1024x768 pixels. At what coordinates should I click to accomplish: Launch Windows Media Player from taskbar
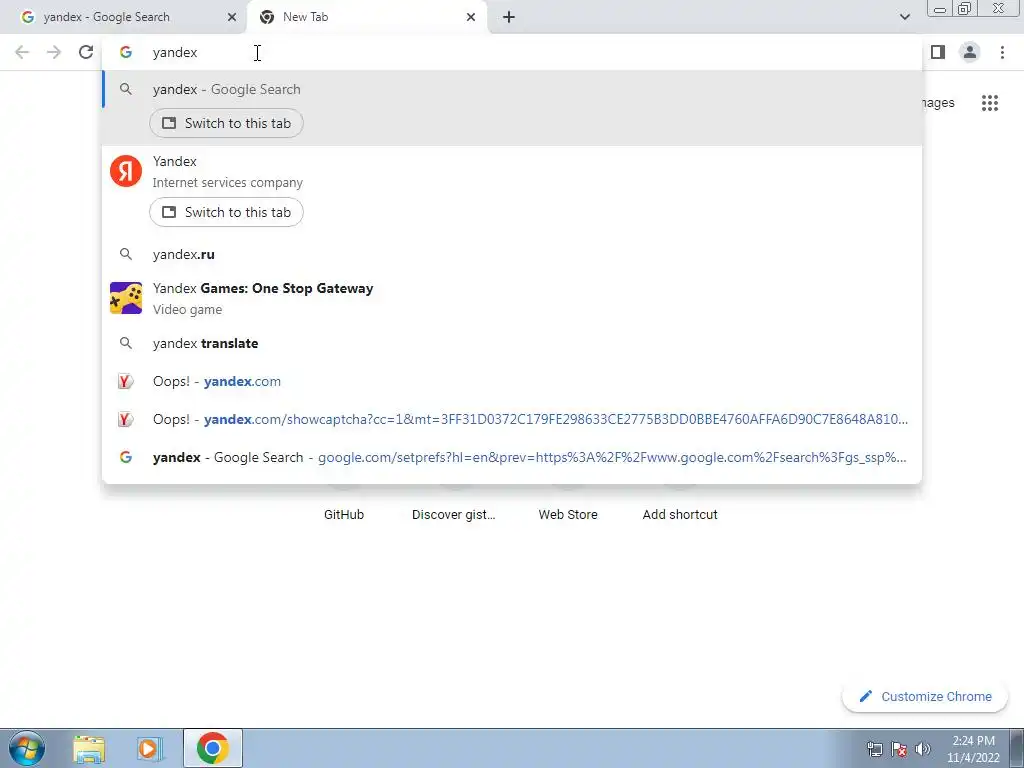(x=150, y=748)
